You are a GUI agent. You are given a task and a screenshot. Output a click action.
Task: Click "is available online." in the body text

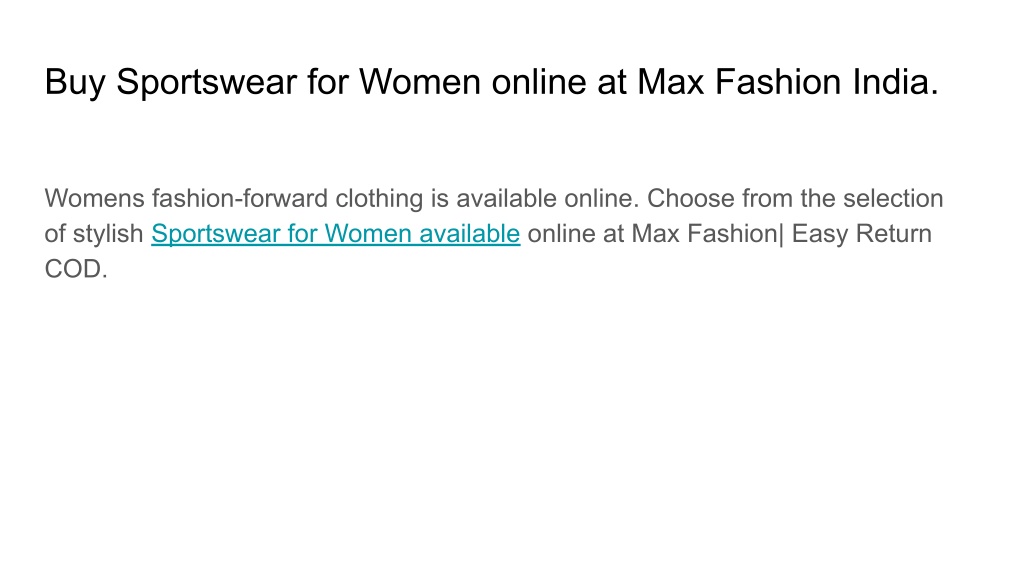click(x=535, y=199)
